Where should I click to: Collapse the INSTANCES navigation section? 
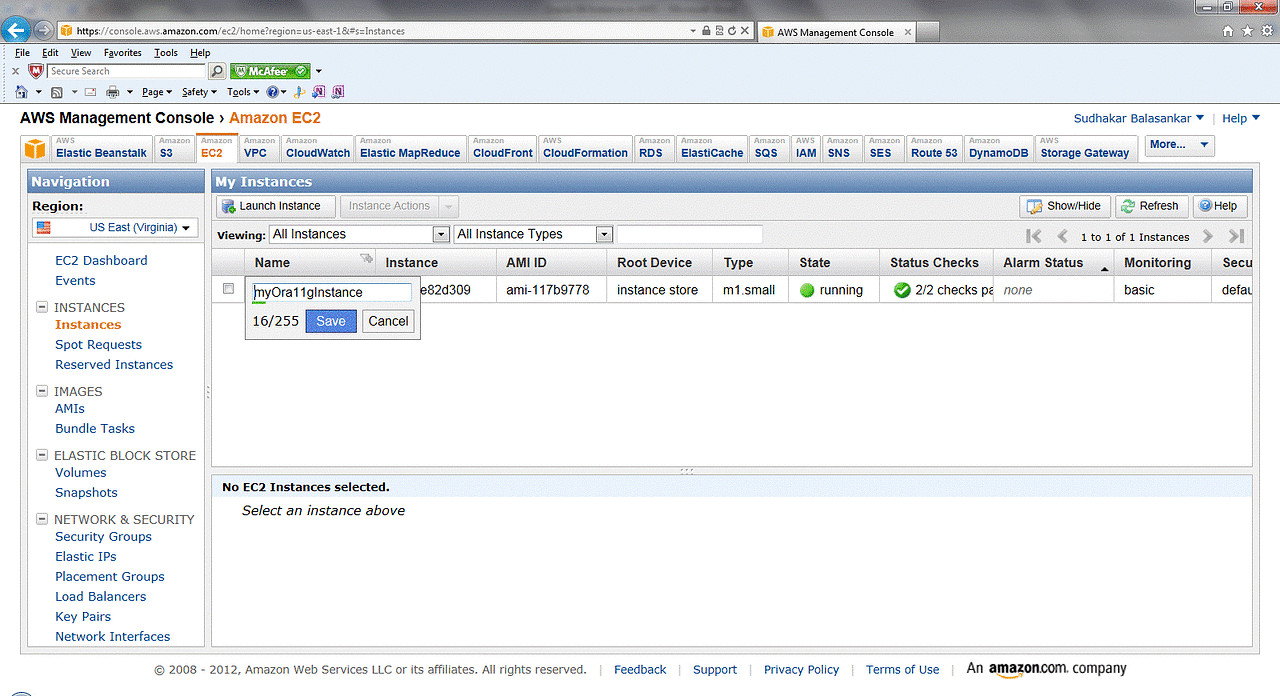(x=42, y=307)
